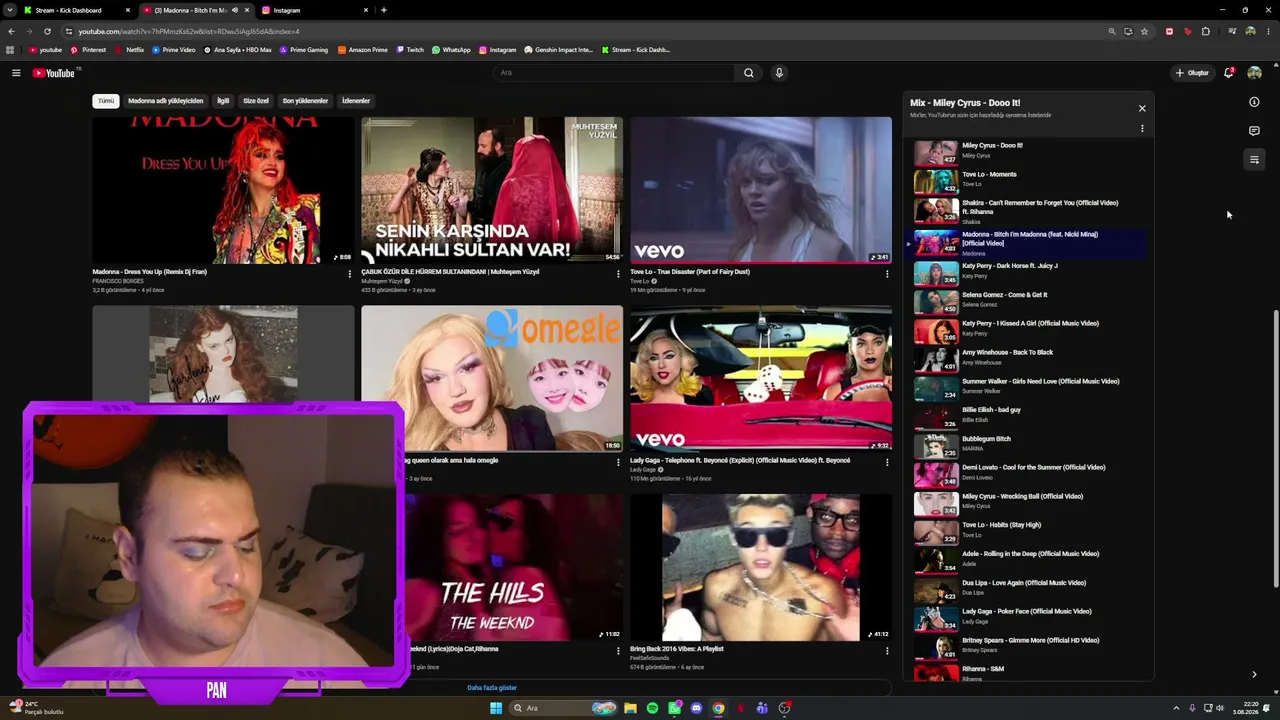Select the İzlenenler filter chip
Viewport: 1280px width, 720px height.
point(356,101)
